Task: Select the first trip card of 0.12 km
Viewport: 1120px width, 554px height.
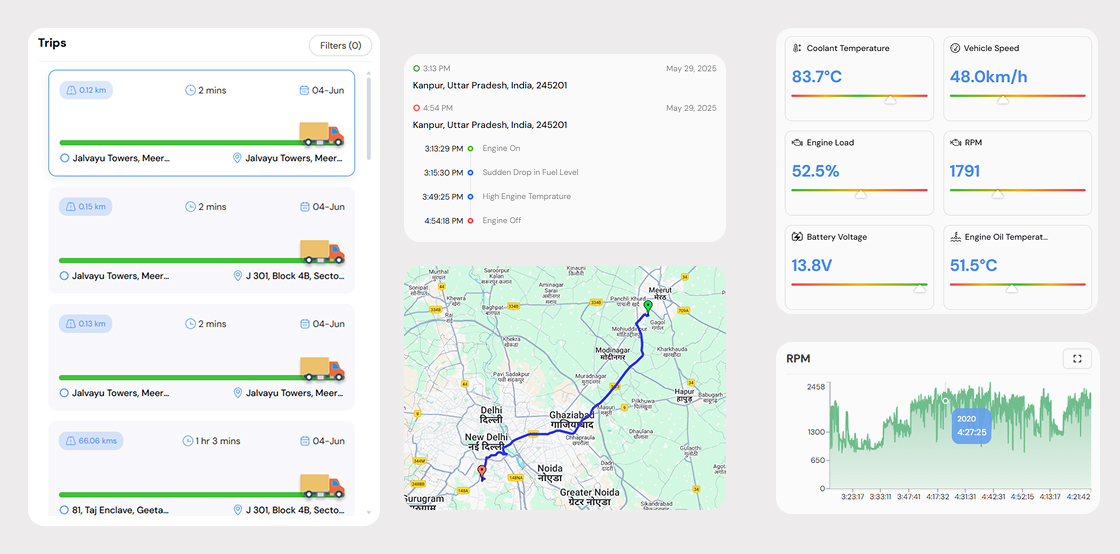Action: click(x=201, y=123)
